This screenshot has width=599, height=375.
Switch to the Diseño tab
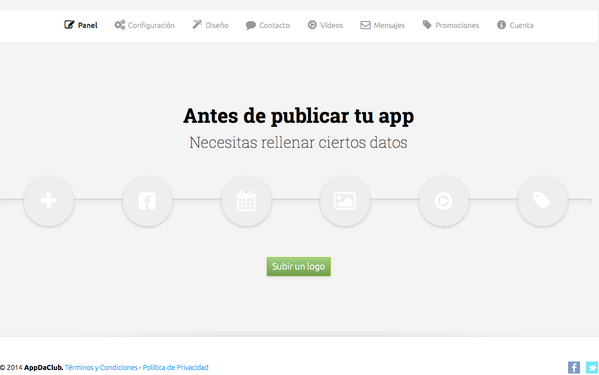210,25
